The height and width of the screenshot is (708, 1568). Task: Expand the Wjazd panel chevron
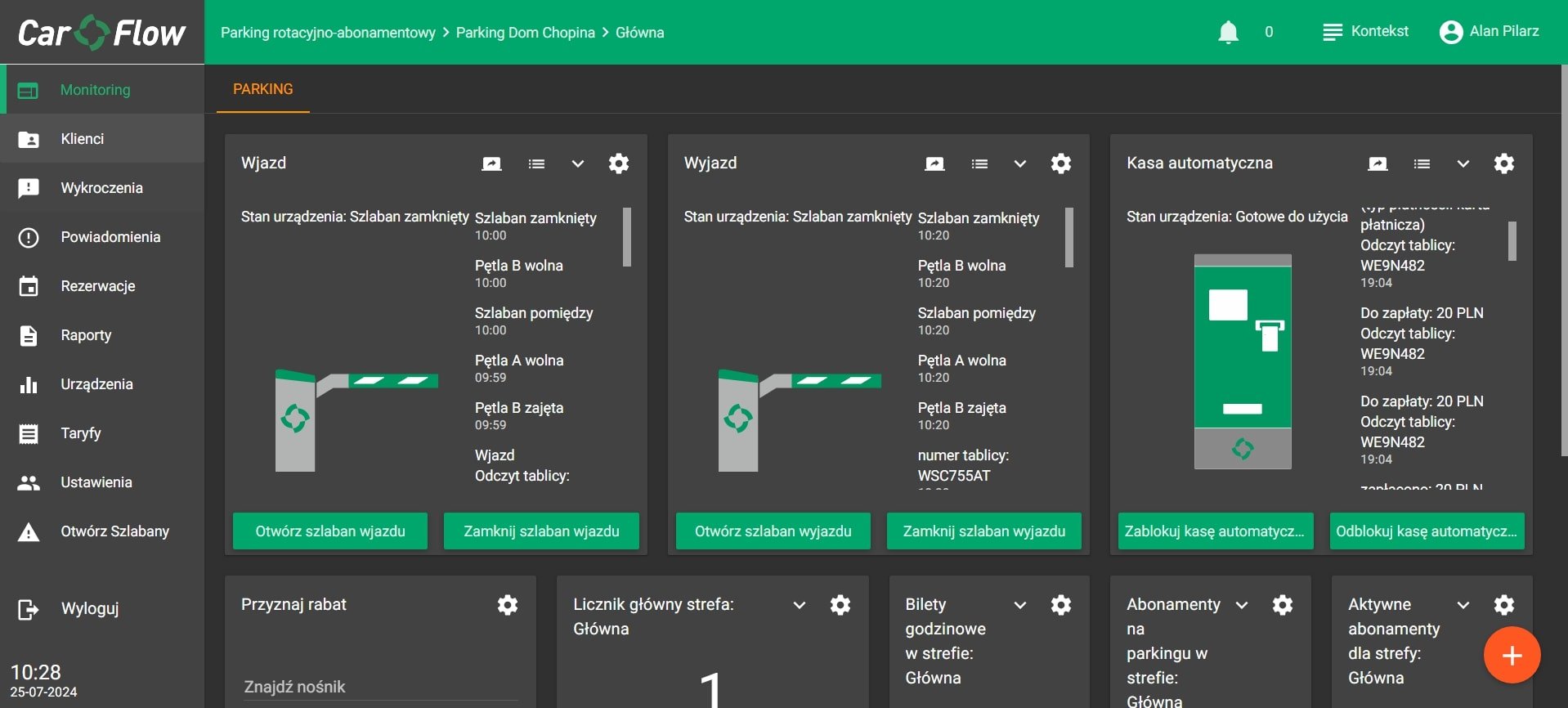(x=577, y=164)
